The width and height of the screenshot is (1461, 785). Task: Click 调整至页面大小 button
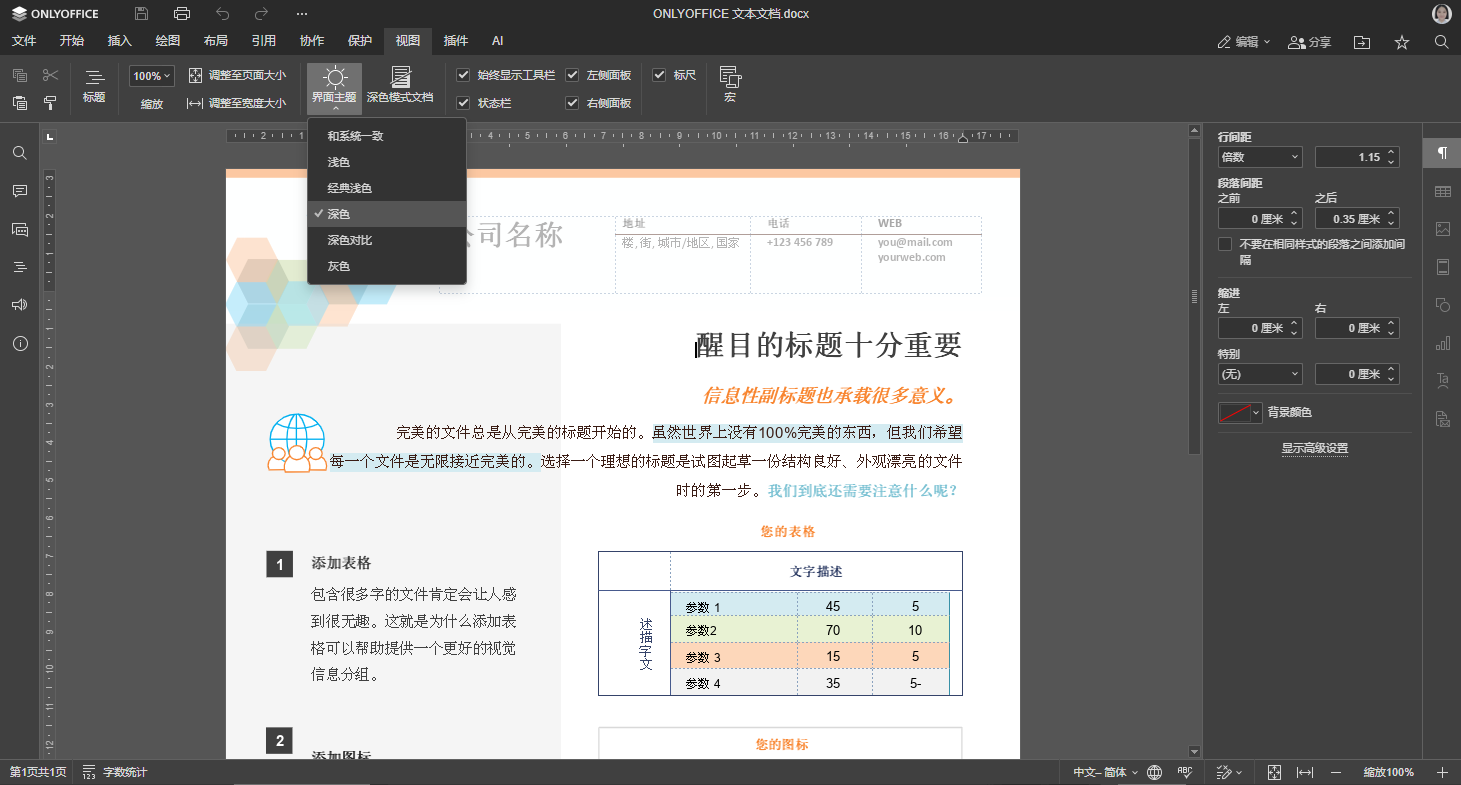tap(236, 75)
